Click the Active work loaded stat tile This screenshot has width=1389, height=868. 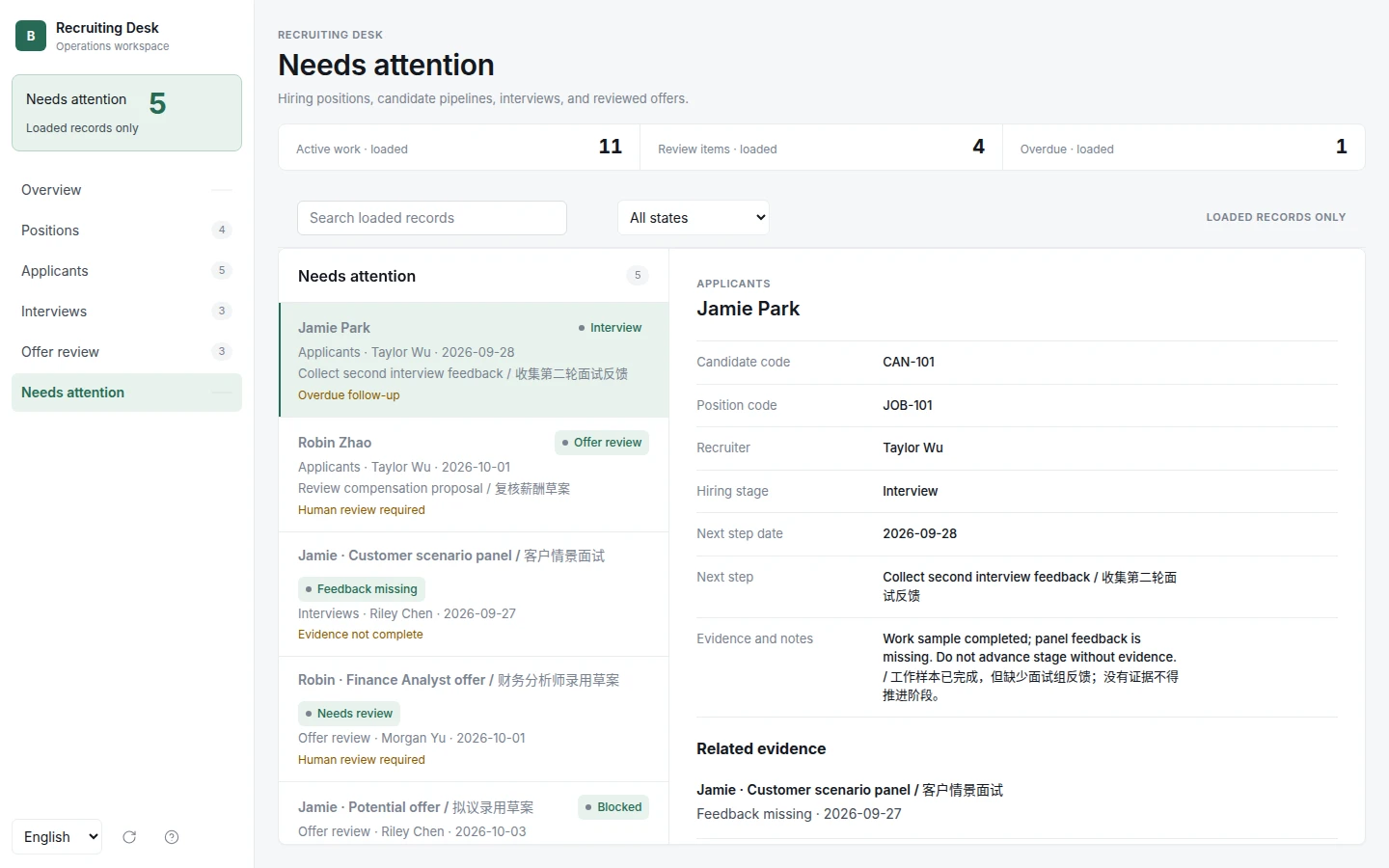pos(459,148)
